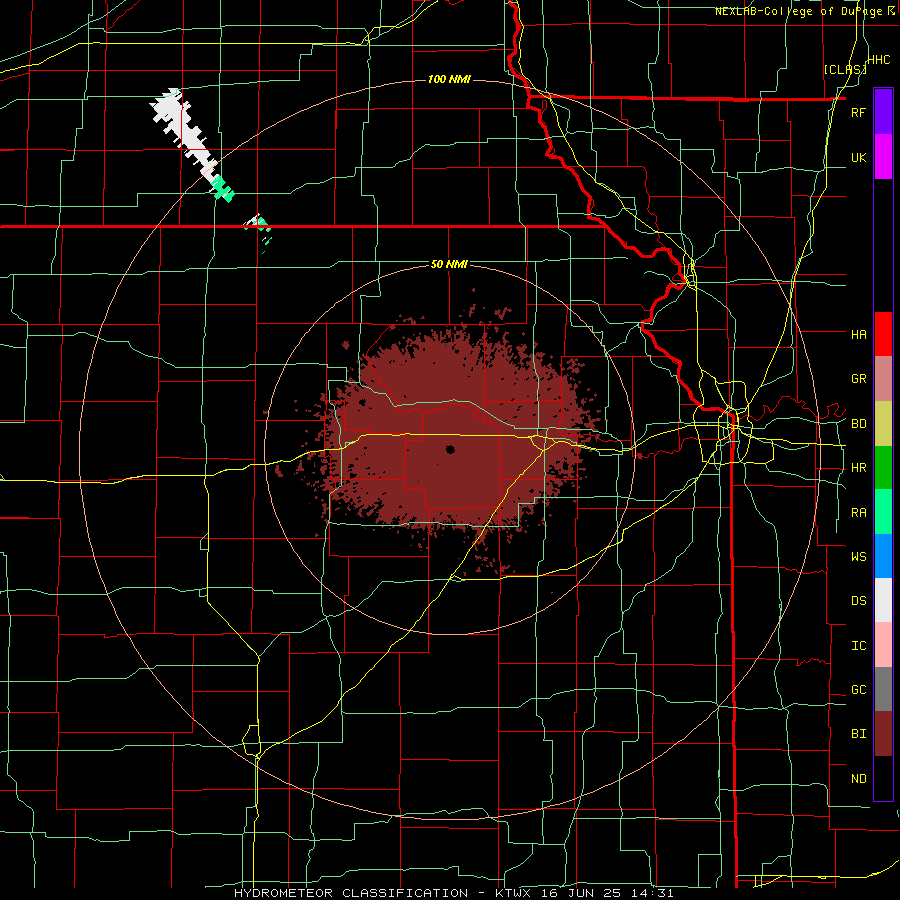
Task: Click the RA legend label
Action: click(x=858, y=513)
